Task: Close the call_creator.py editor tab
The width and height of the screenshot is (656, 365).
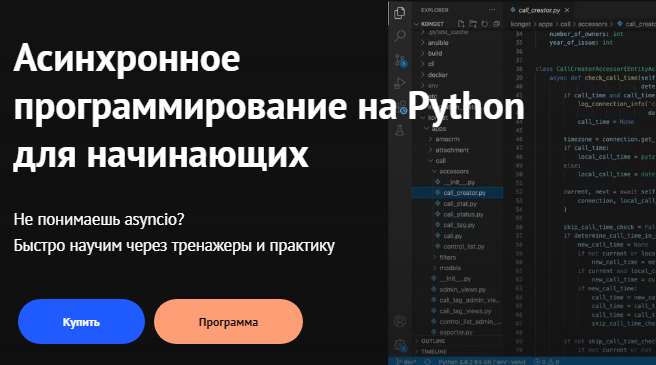Action: (x=567, y=10)
